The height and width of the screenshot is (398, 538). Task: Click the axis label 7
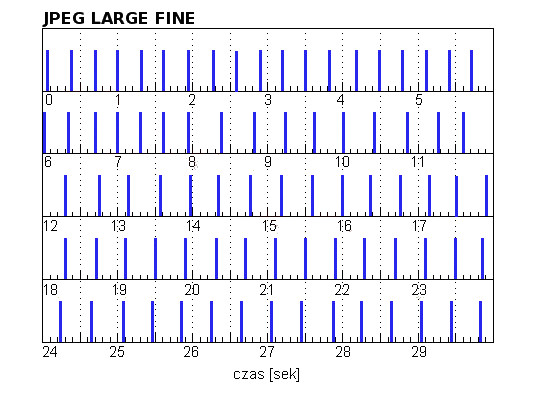(118, 161)
